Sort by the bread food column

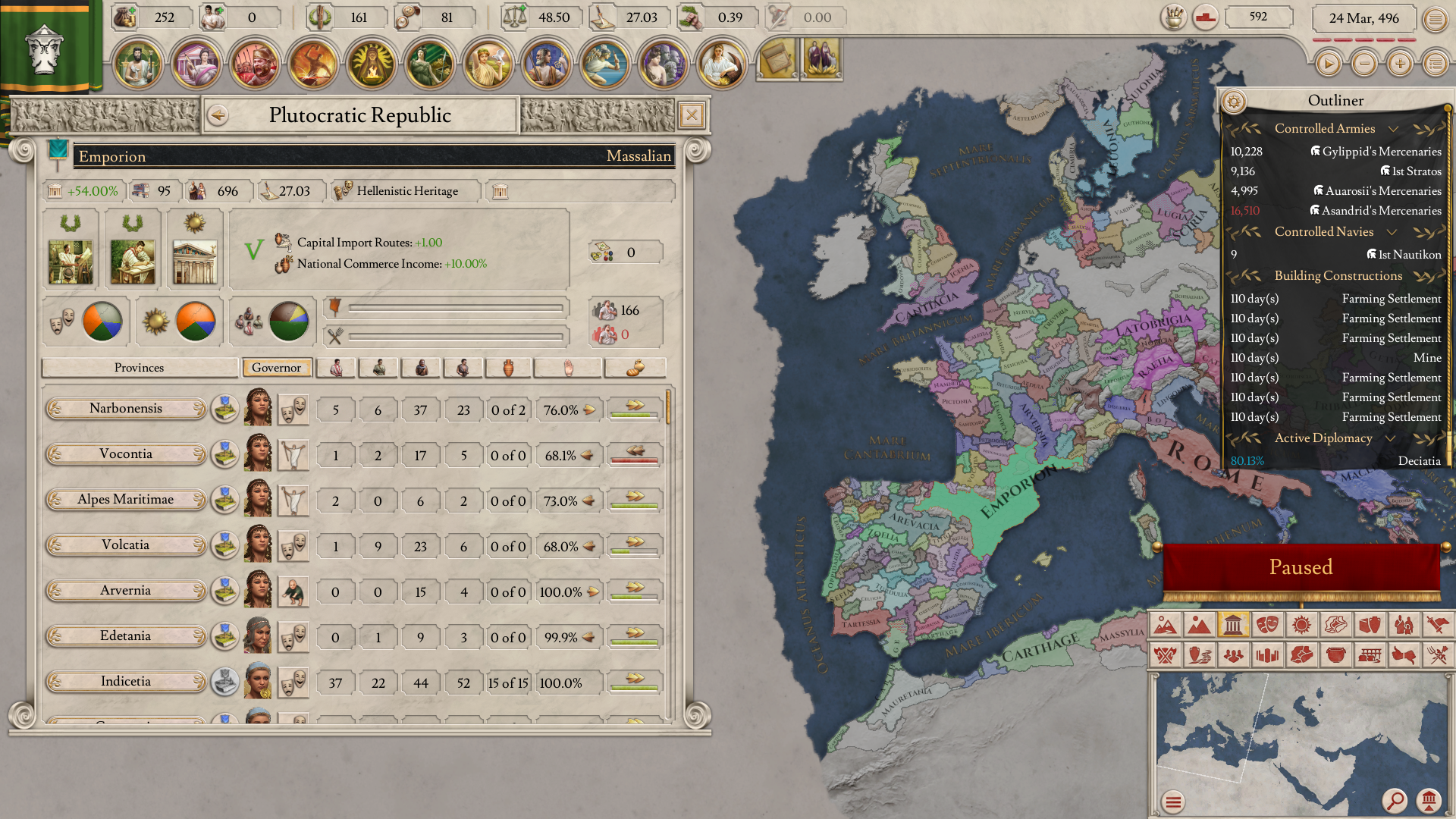click(x=635, y=368)
